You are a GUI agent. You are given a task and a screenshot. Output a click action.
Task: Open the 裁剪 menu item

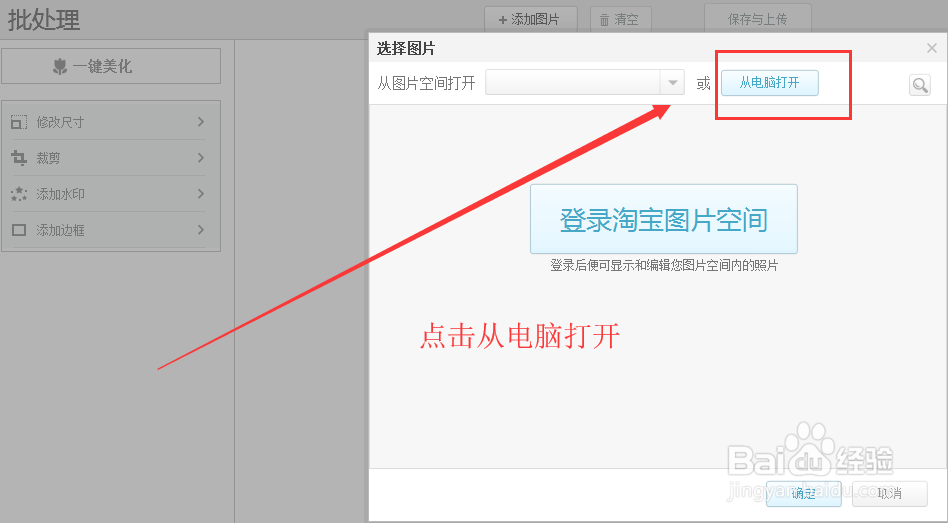point(108,158)
